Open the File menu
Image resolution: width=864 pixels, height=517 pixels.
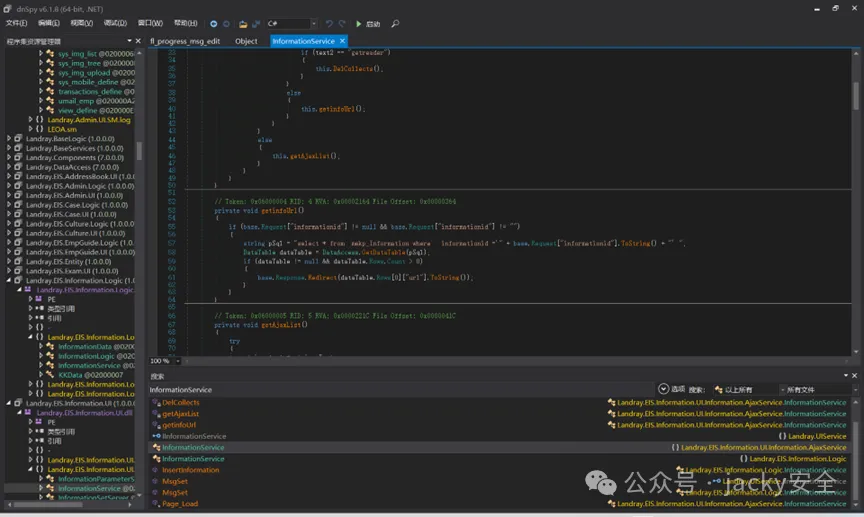click(x=16, y=23)
